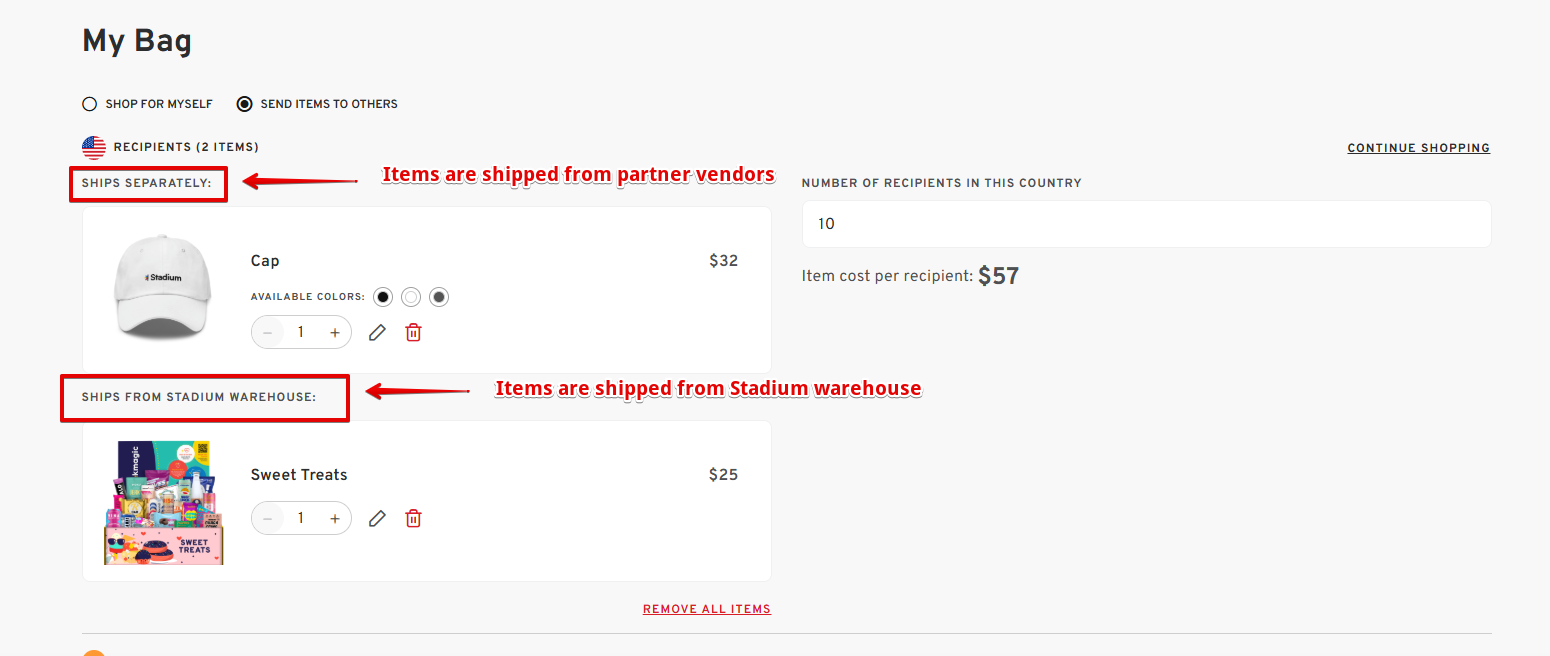Viewport: 1550px width, 656px height.
Task: Remove Sweet Treats with trash icon
Action: click(413, 518)
